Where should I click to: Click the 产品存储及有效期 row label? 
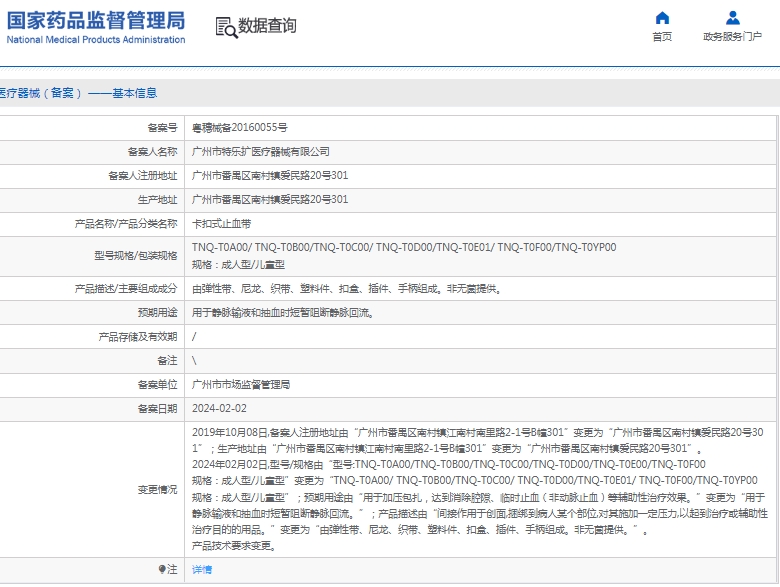pyautogui.click(x=138, y=337)
